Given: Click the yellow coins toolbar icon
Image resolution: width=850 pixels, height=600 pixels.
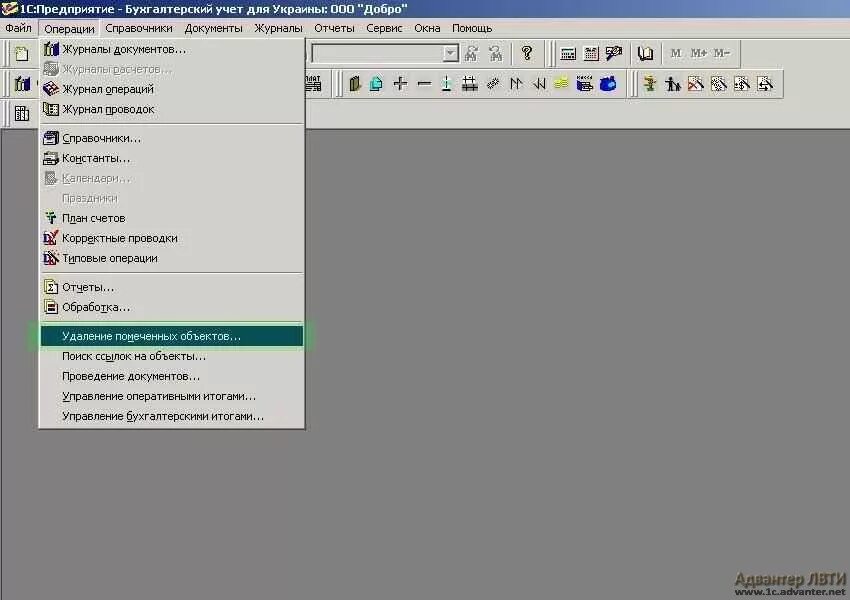Looking at the screenshot, I should click(561, 84).
